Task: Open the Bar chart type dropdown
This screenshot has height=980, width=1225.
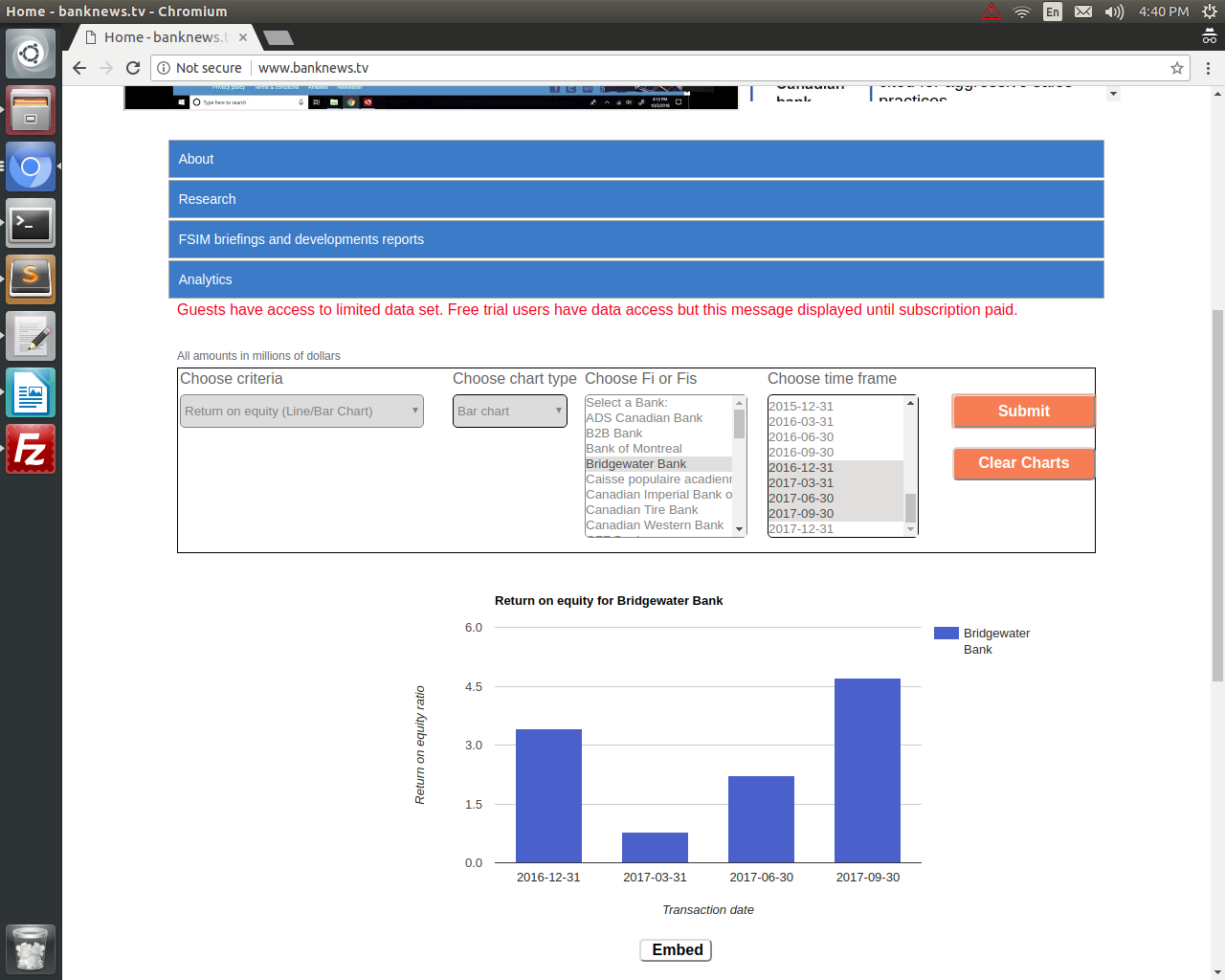Action: coord(509,412)
